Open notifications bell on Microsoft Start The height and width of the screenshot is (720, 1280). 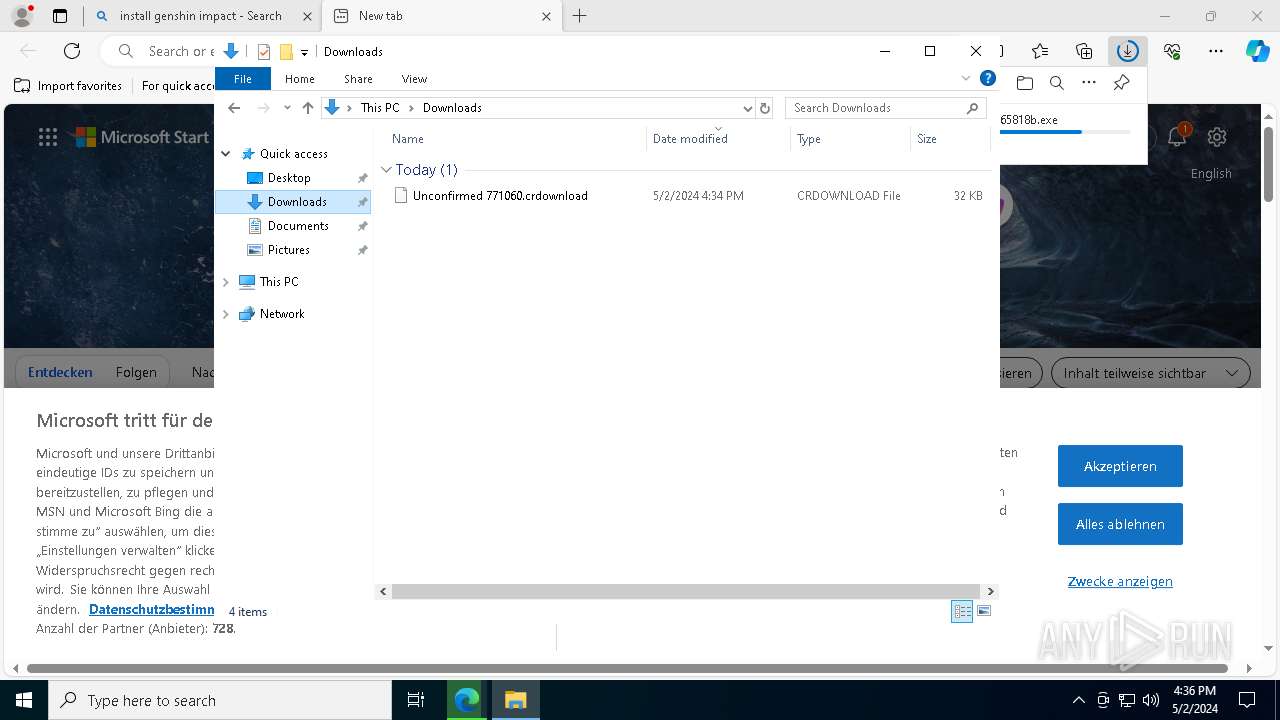click(x=1177, y=137)
